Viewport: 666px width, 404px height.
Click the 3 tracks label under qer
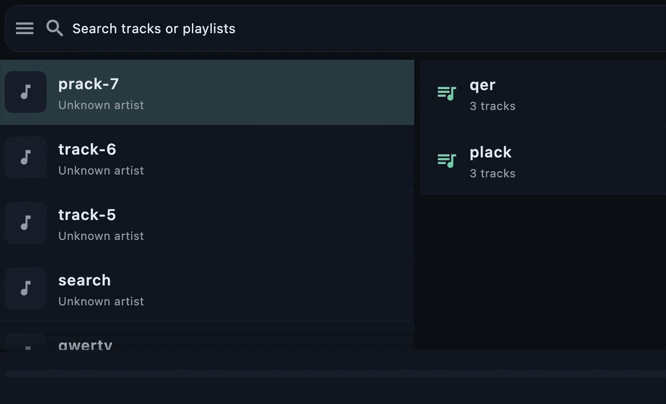click(492, 106)
